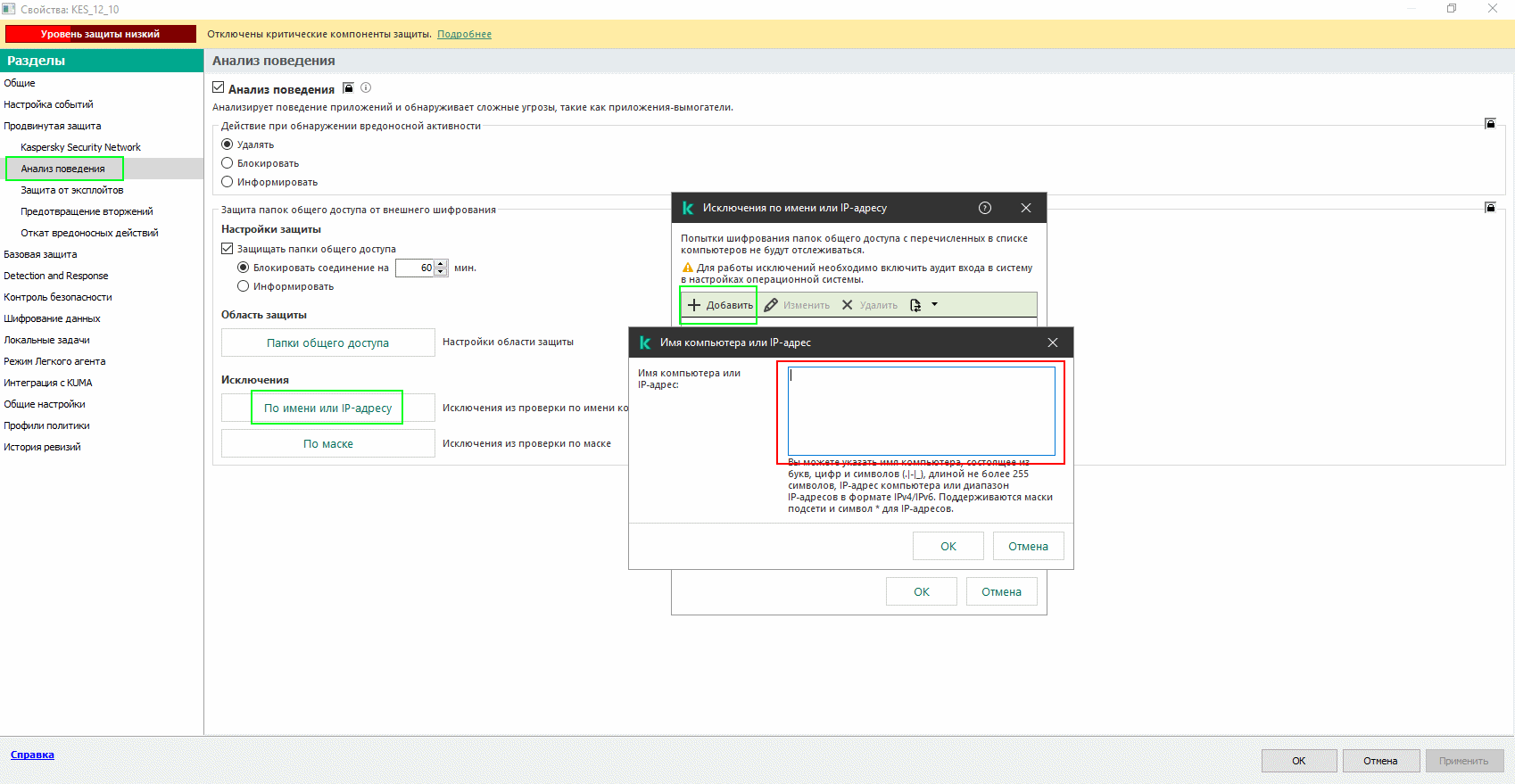Select the Блокировать radio button

[x=228, y=163]
